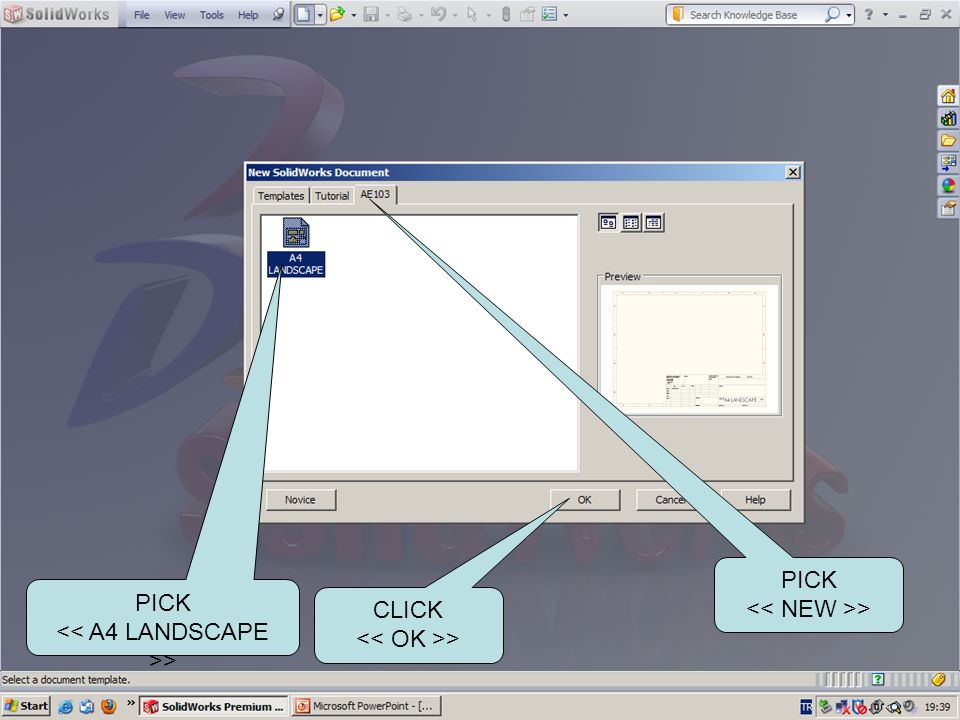The image size is (960, 720).
Task: Launch Internet Explorer from the quick launch
Action: [x=65, y=707]
